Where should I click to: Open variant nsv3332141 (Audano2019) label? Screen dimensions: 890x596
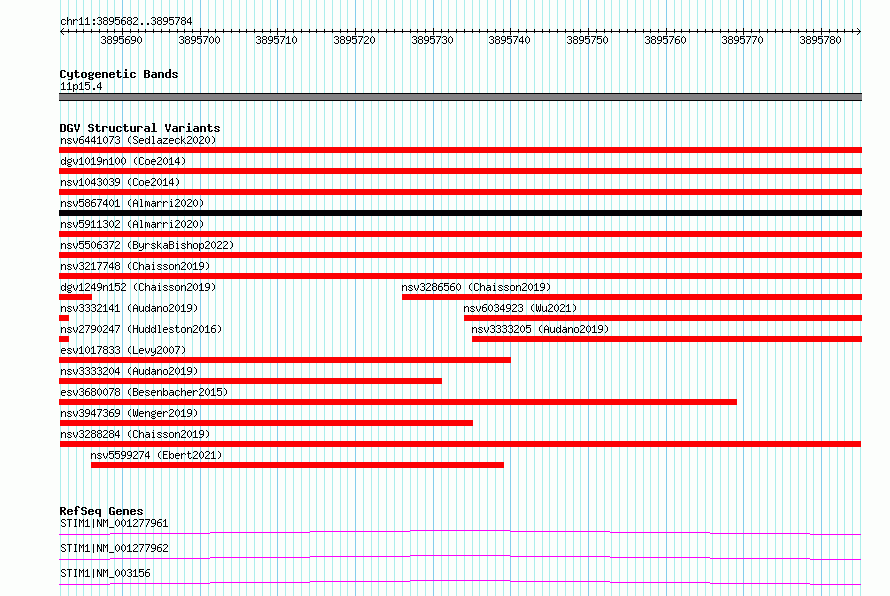tap(129, 308)
